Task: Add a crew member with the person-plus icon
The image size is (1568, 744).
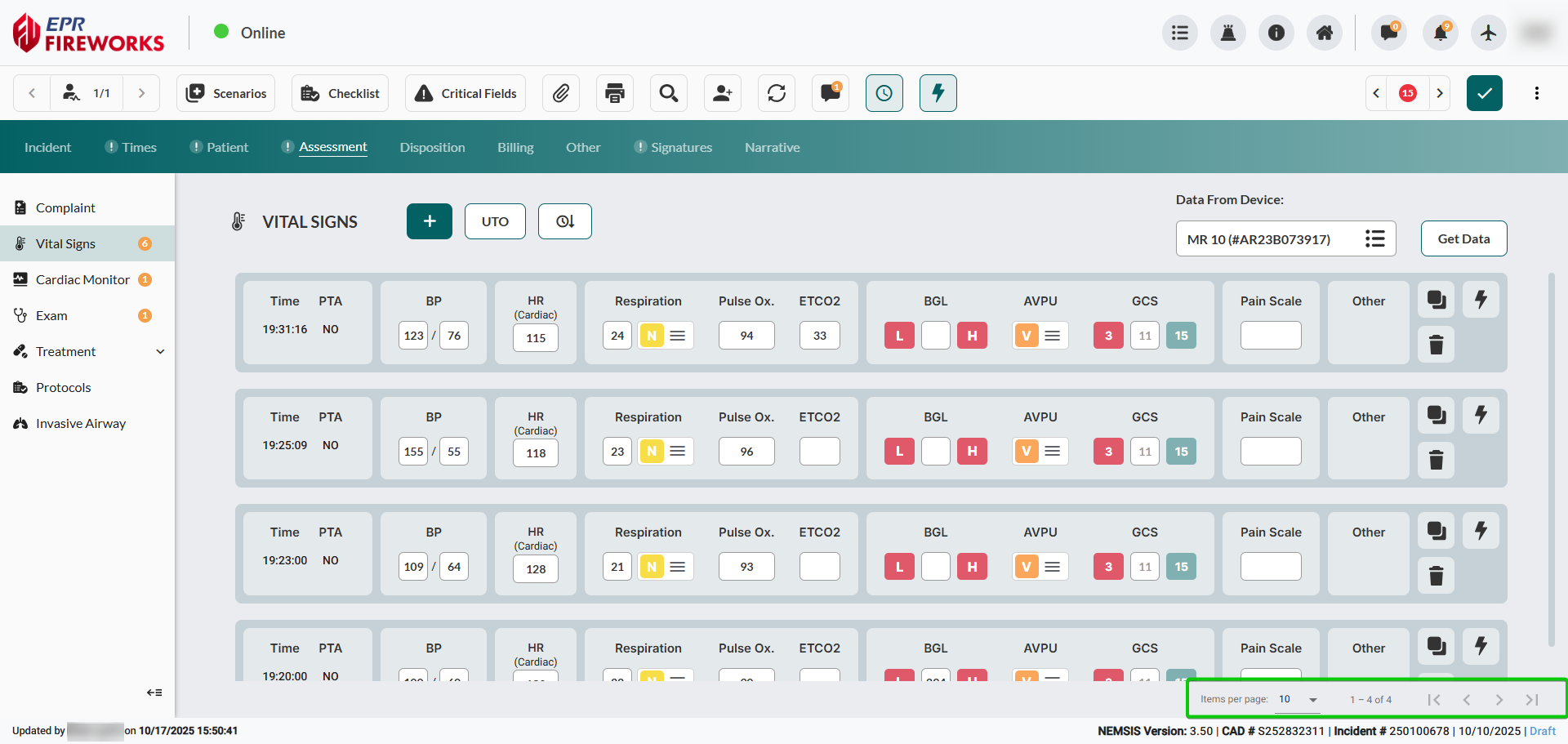Action: pos(723,93)
